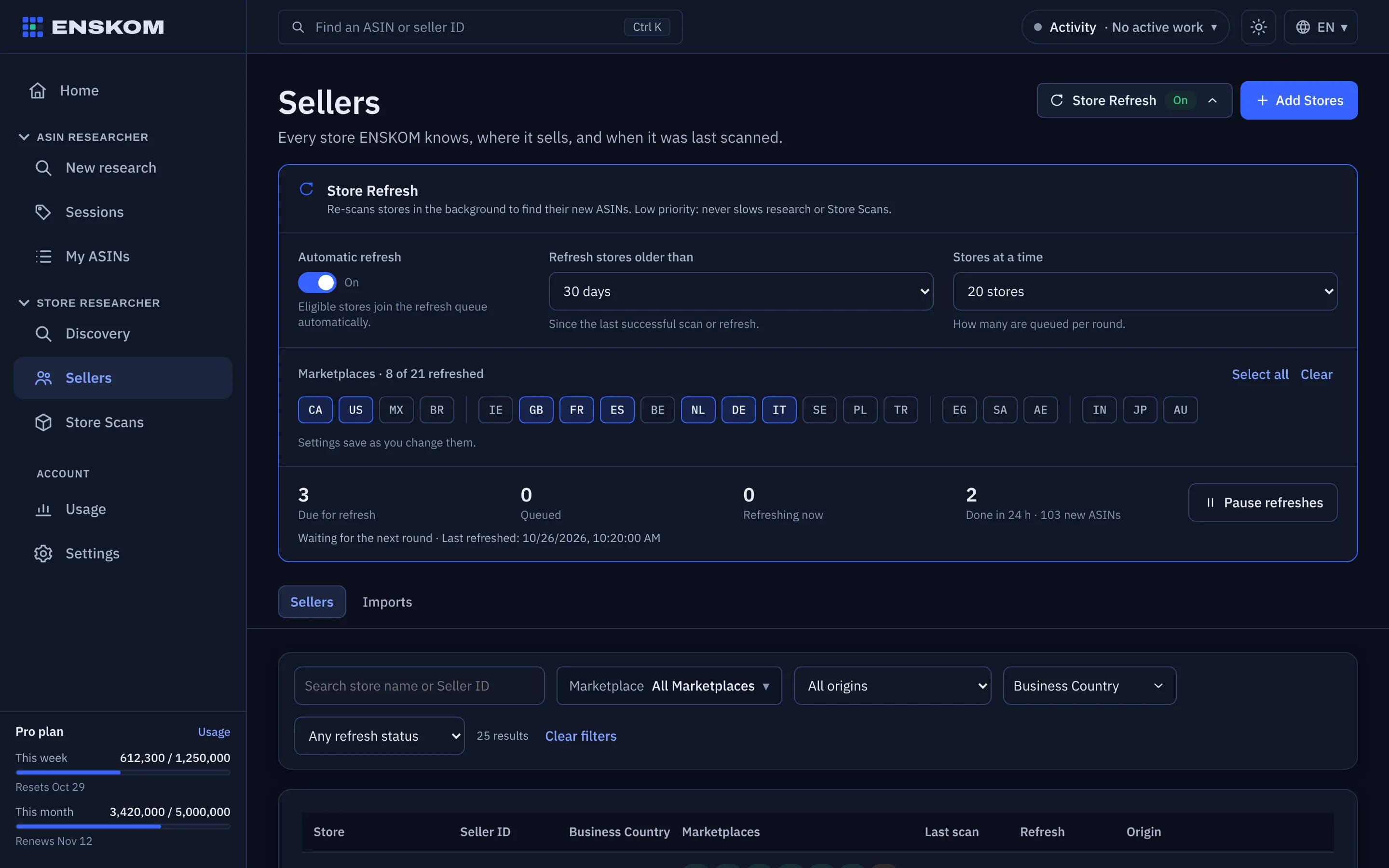The image size is (1389, 868).
Task: Open the Stores at a time dropdown
Action: (1144, 291)
